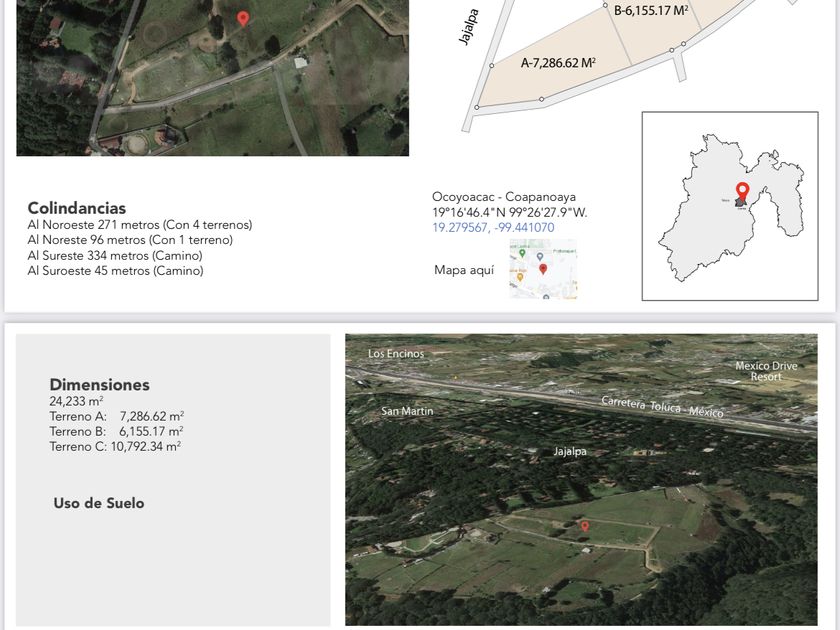Open the small Google map thumbnail
840x630 pixels.
pyautogui.click(x=543, y=270)
